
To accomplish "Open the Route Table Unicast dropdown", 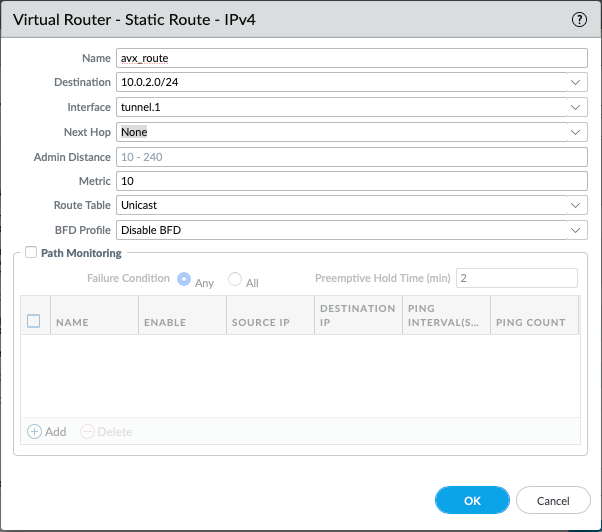I will [575, 206].
